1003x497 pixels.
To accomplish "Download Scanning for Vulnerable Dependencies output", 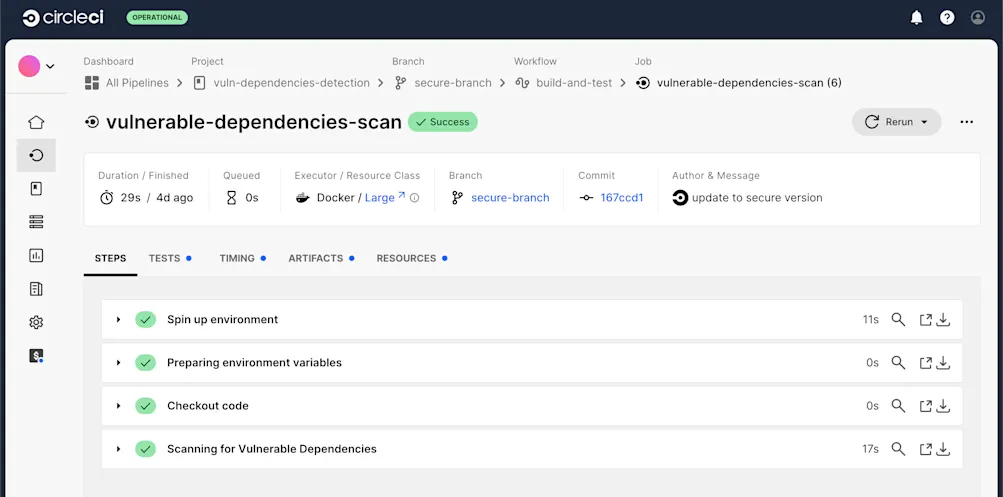I will (x=943, y=449).
